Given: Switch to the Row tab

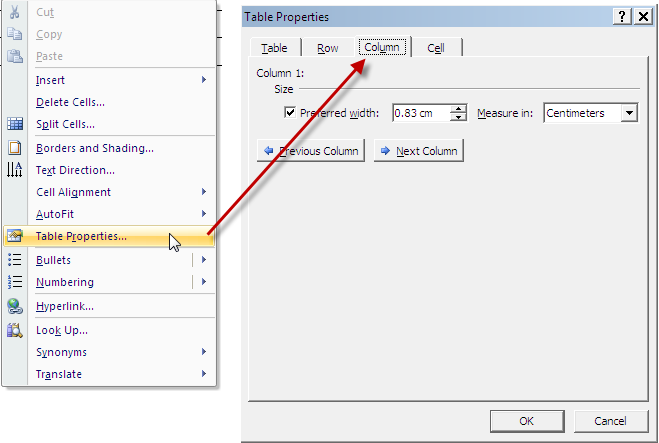Looking at the screenshot, I should click(328, 48).
